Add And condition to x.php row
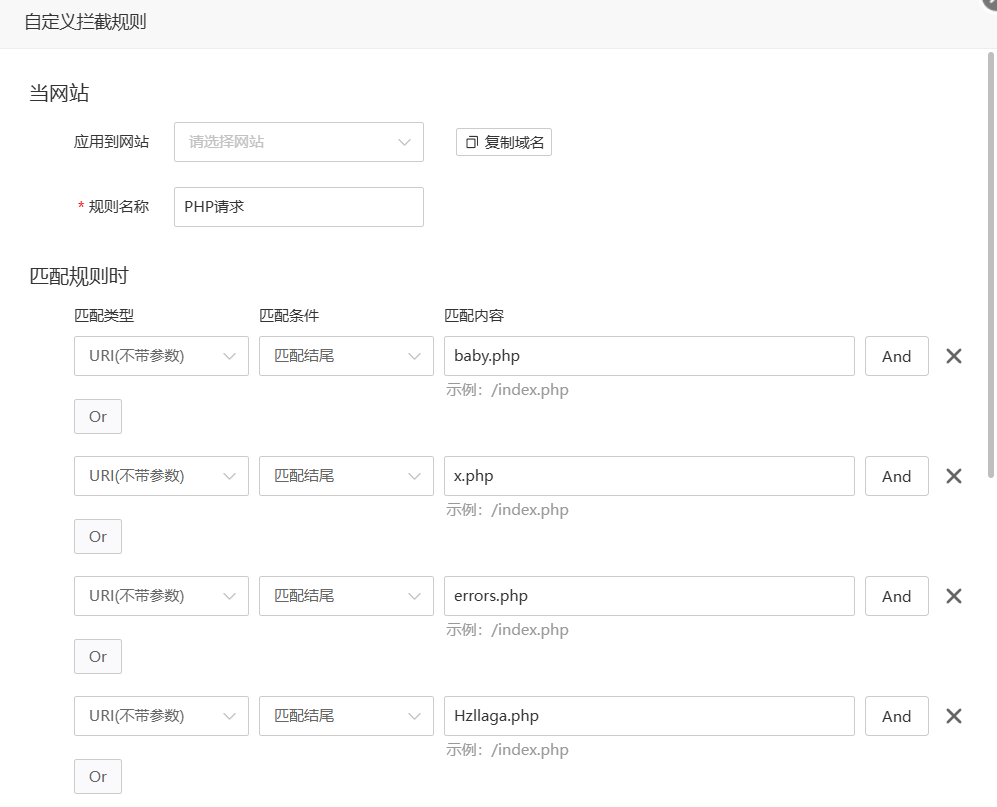 coord(897,476)
